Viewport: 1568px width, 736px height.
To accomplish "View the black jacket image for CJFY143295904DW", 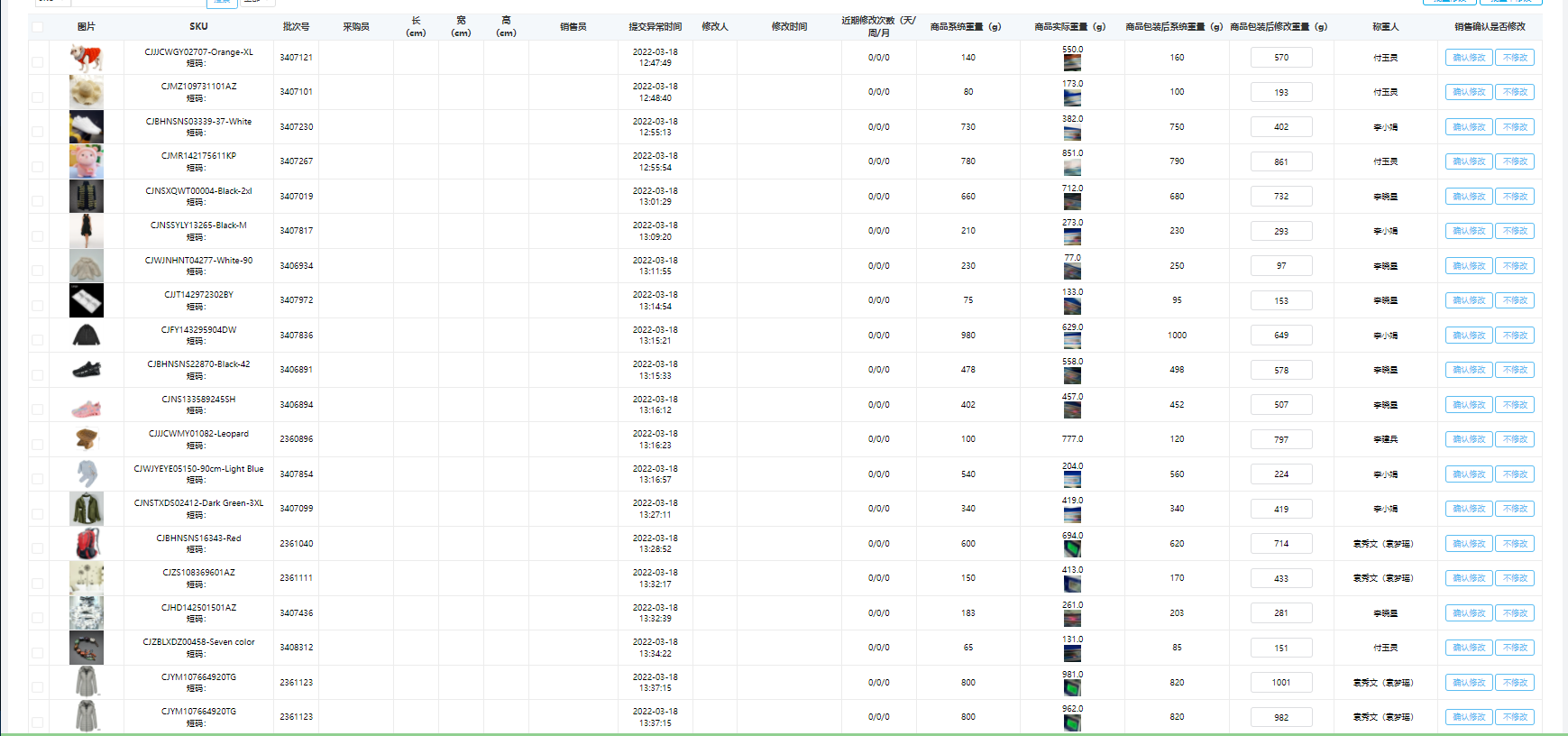I will pyautogui.click(x=87, y=336).
